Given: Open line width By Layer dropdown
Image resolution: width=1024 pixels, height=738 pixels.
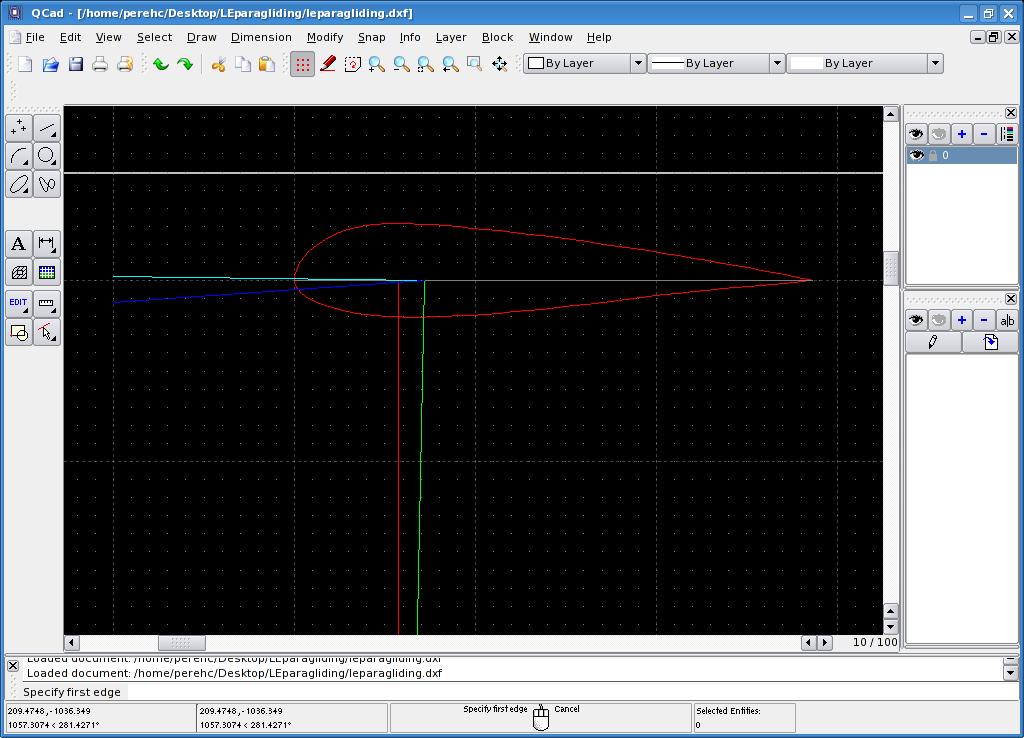Looking at the screenshot, I should click(716, 63).
